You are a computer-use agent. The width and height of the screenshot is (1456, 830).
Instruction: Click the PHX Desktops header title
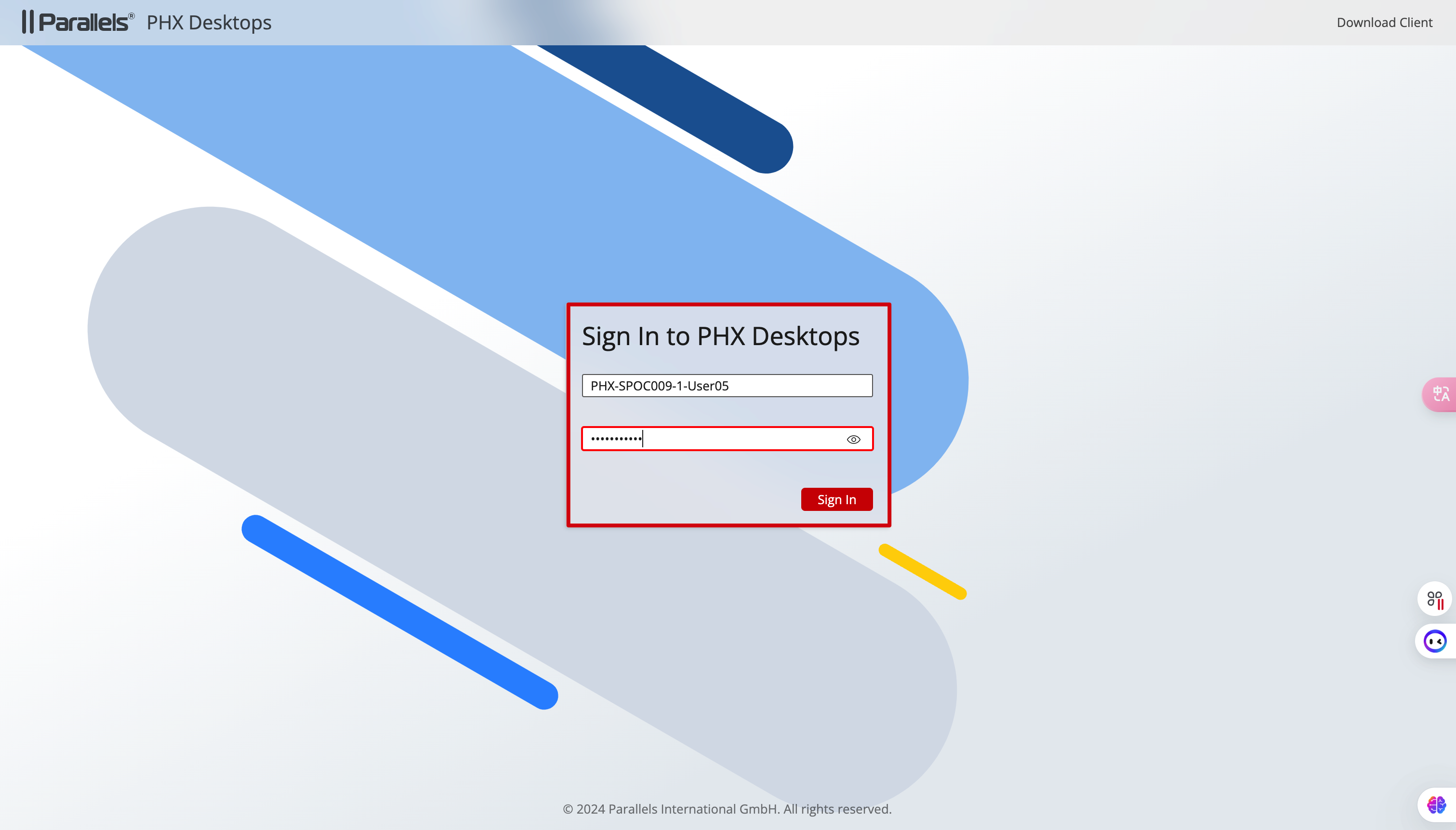(209, 22)
